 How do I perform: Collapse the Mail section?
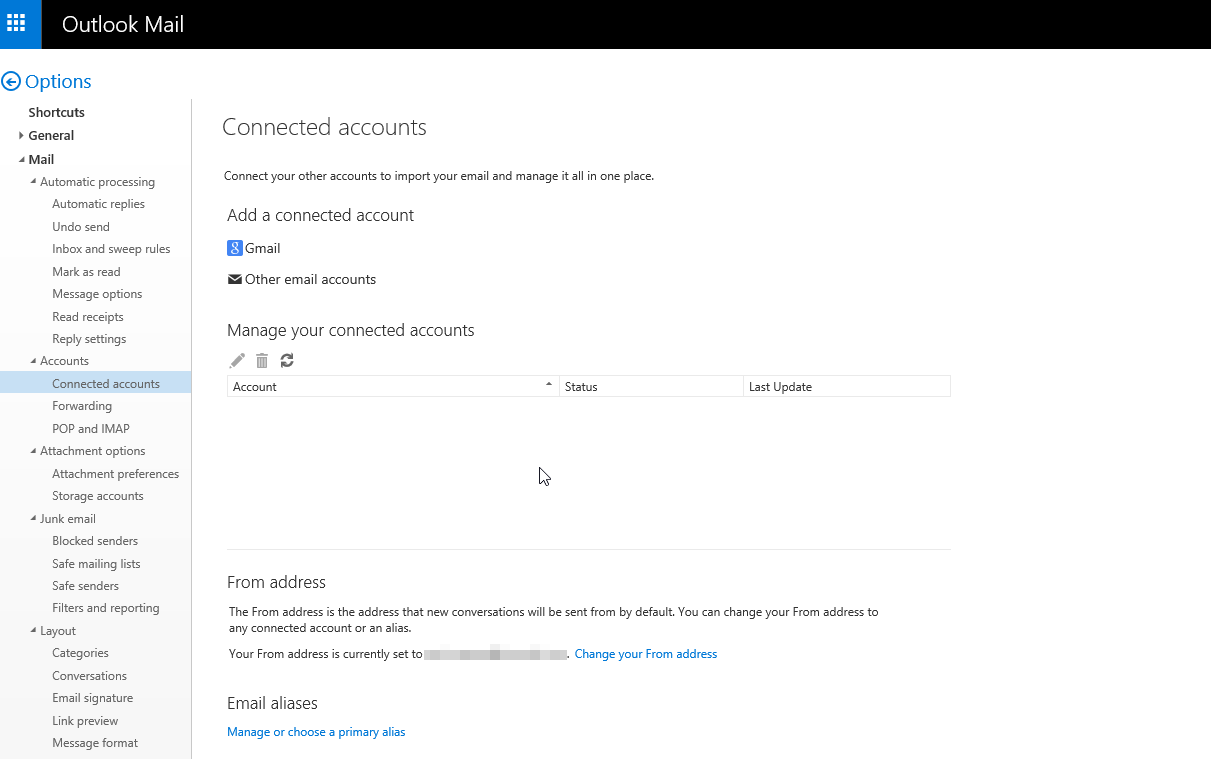(x=21, y=159)
